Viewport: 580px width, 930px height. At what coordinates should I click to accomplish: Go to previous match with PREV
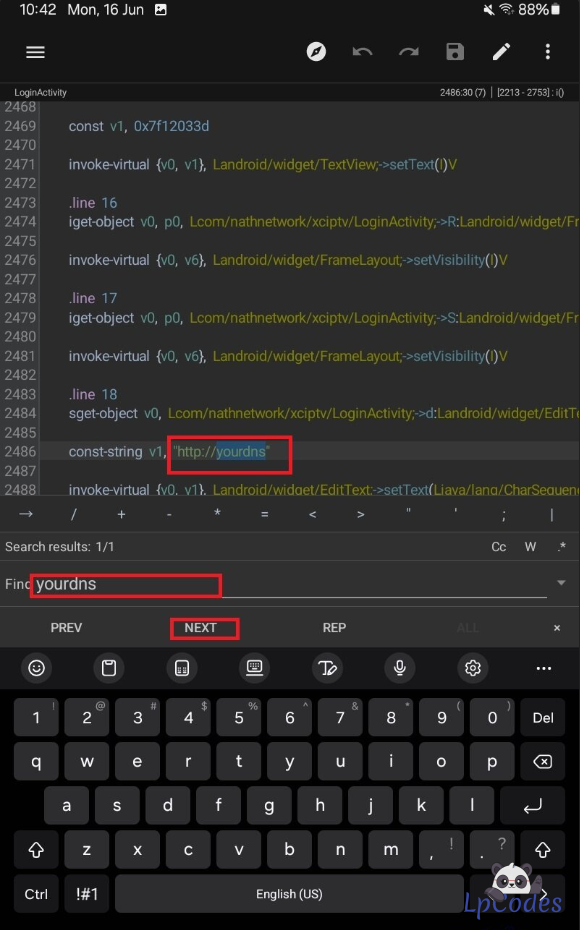(x=66, y=628)
